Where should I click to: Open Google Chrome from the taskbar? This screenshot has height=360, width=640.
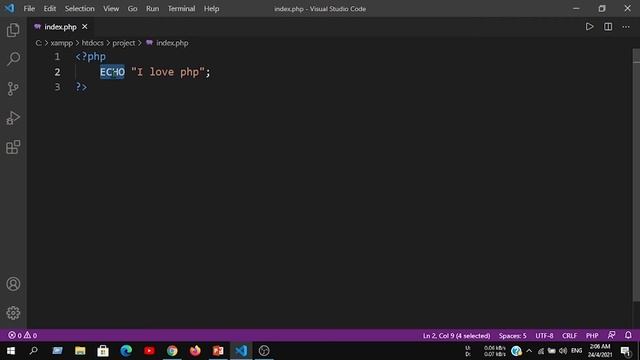172,351
